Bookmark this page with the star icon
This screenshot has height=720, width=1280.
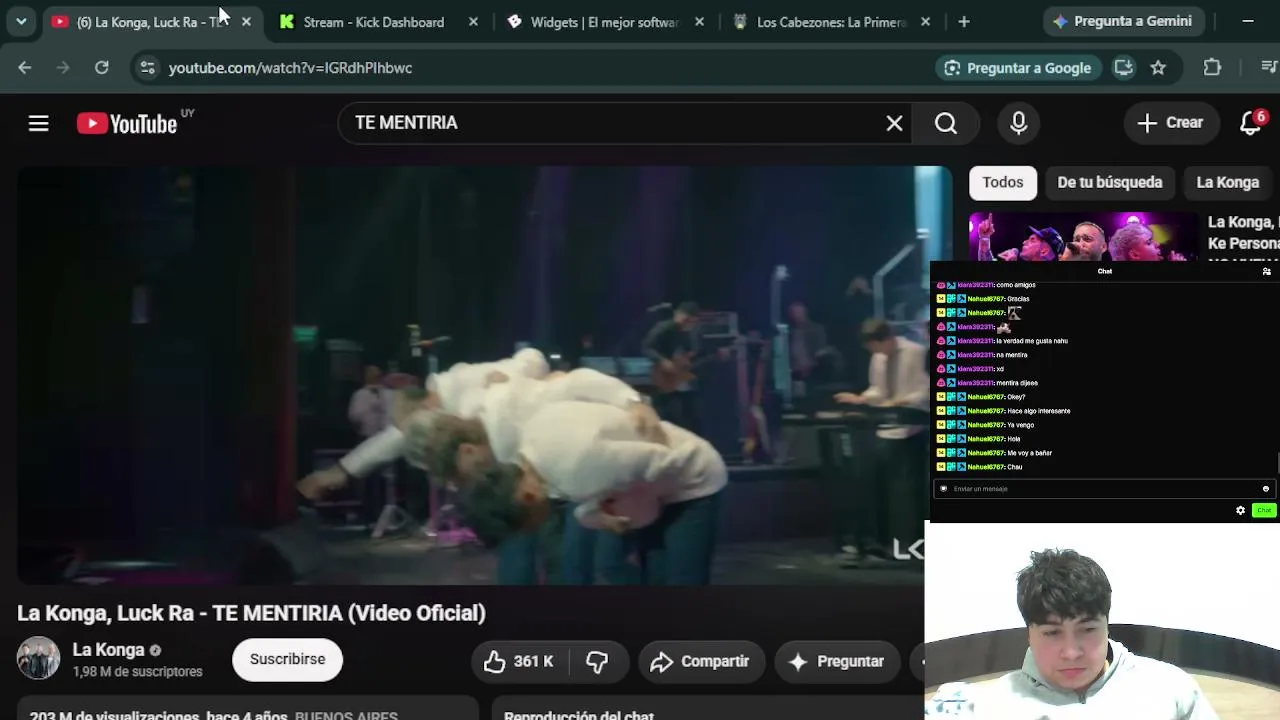click(x=1158, y=68)
